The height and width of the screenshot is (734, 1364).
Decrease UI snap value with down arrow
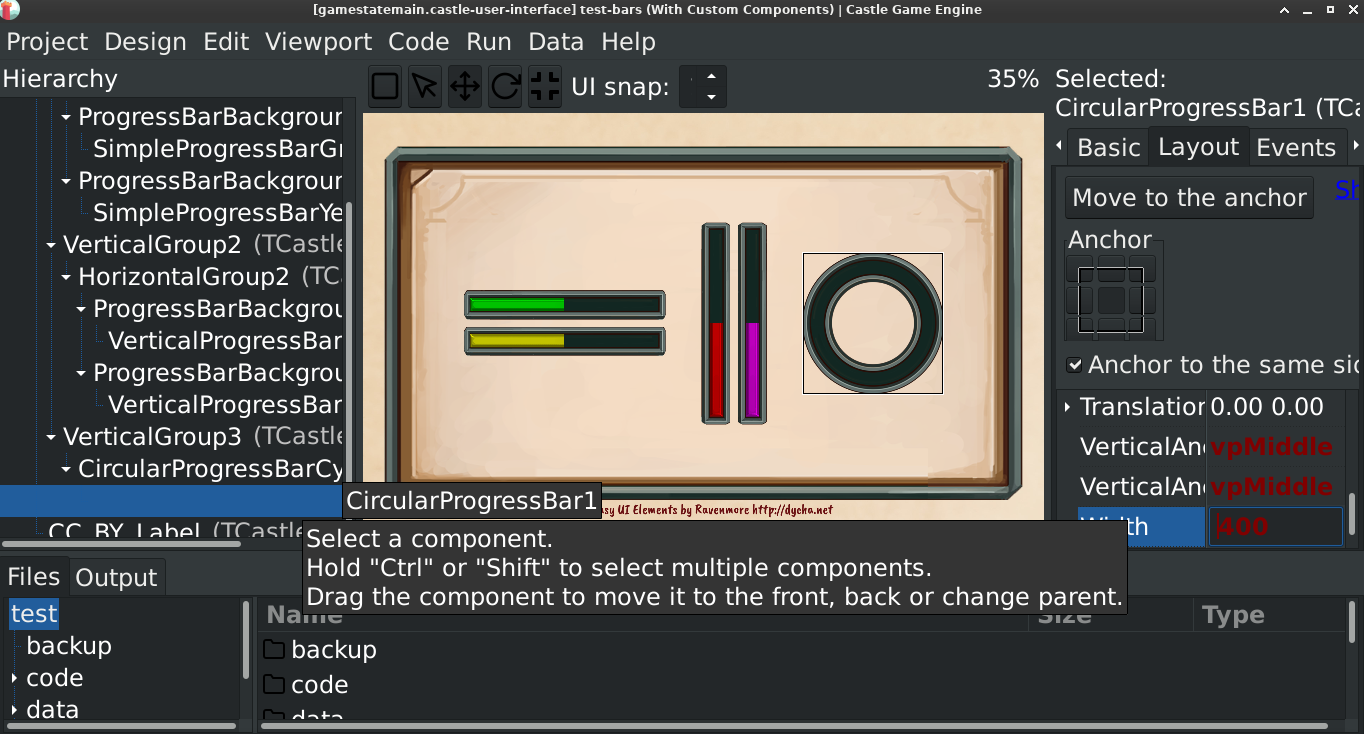tap(711, 97)
